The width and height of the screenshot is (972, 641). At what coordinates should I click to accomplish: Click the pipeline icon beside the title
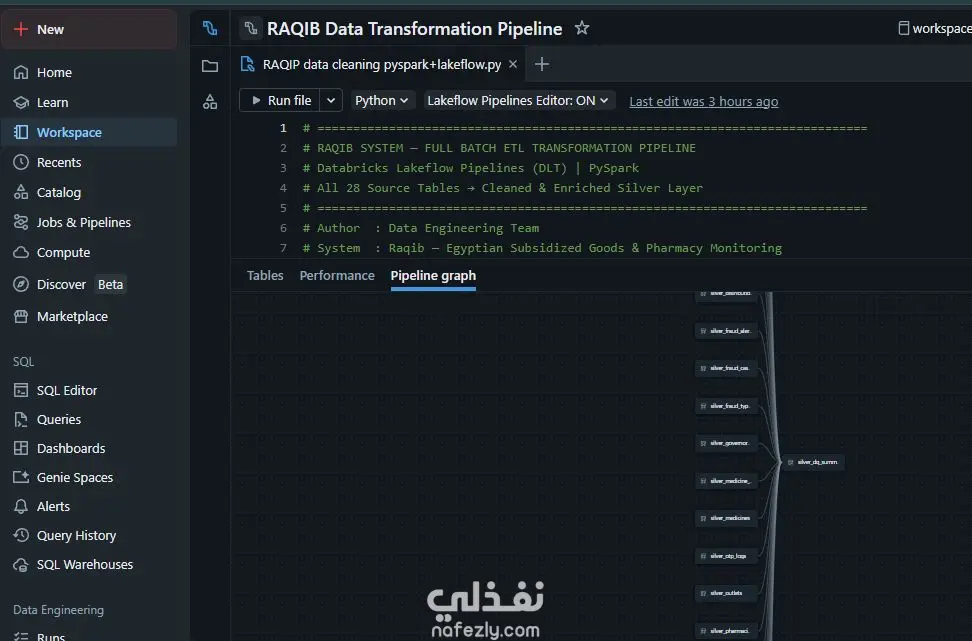(x=251, y=29)
